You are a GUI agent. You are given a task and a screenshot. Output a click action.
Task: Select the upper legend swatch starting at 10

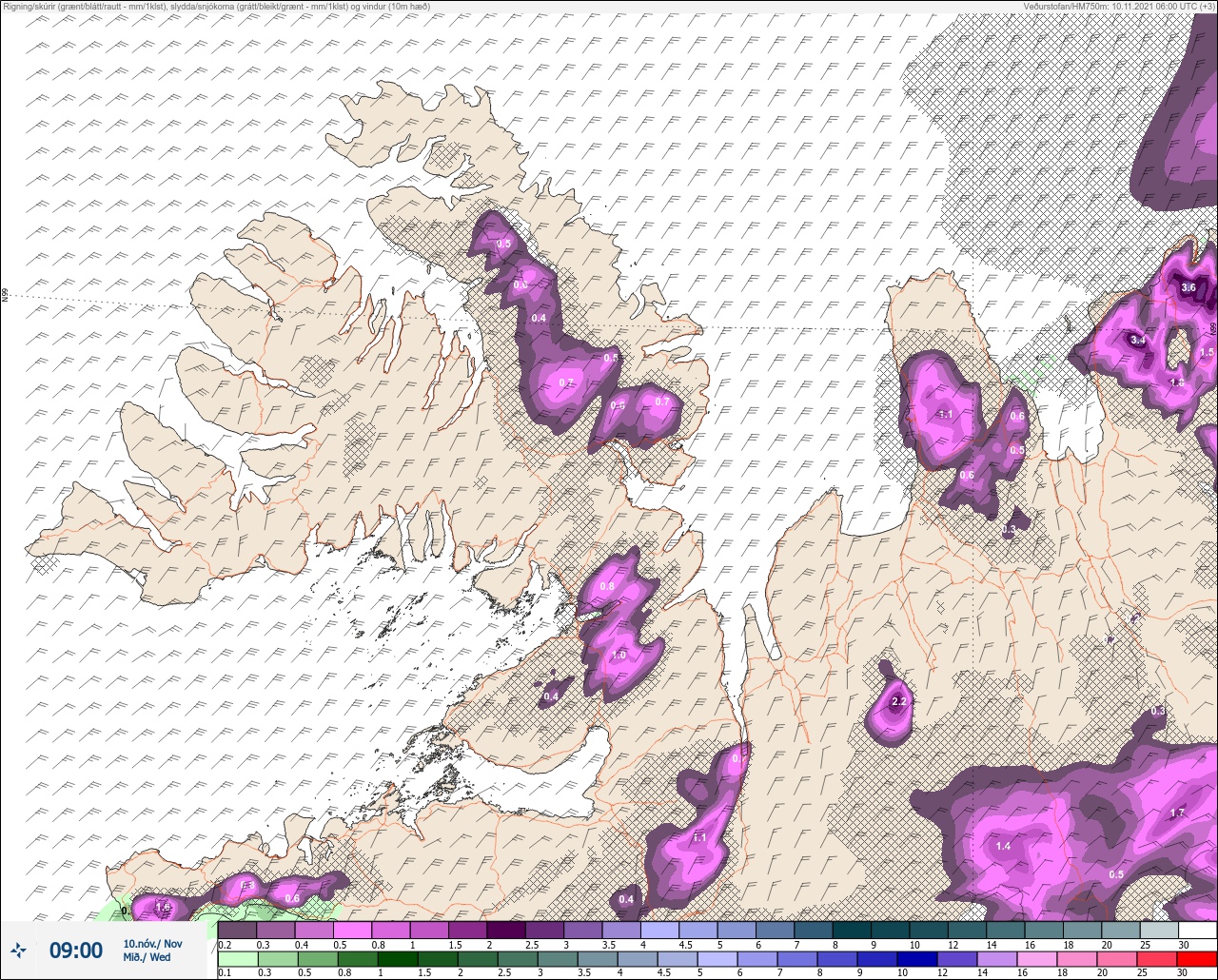click(x=929, y=930)
